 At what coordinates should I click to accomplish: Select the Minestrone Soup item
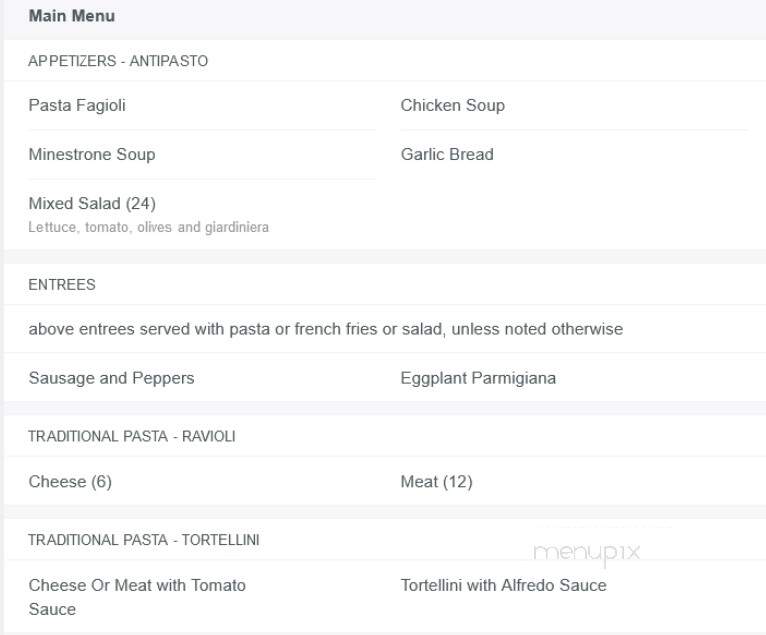92,154
